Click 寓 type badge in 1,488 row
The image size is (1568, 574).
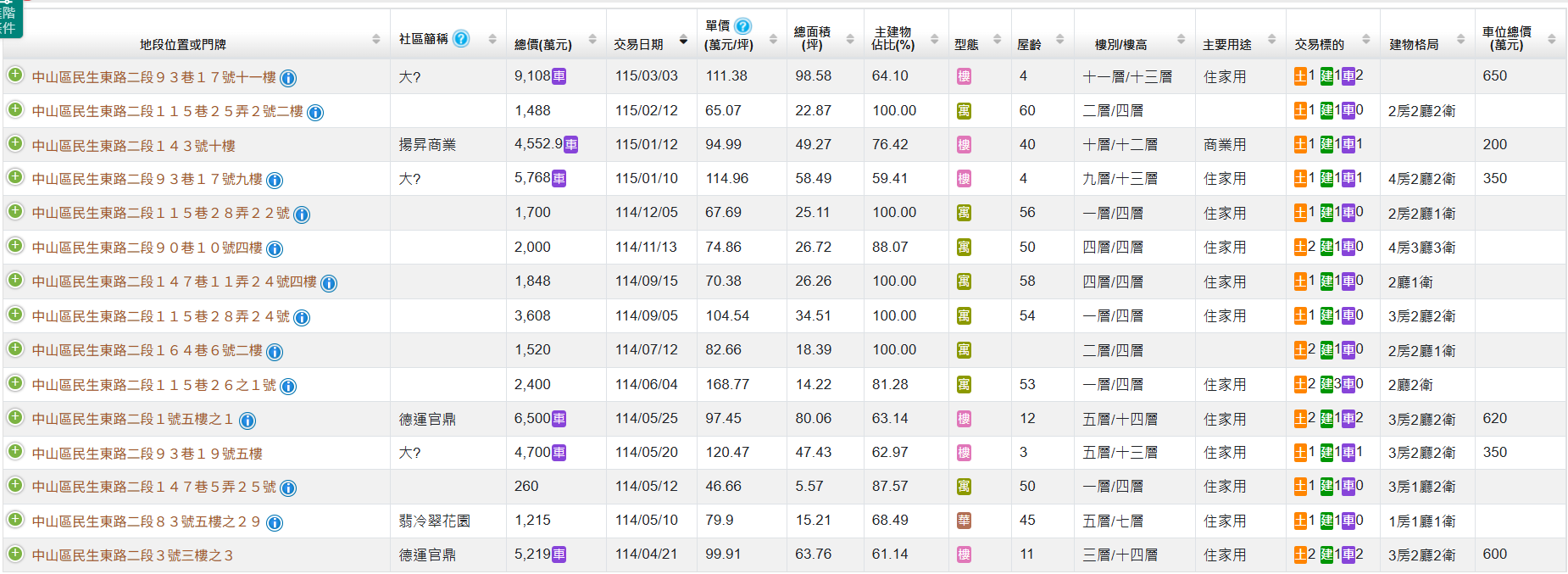pos(964,110)
